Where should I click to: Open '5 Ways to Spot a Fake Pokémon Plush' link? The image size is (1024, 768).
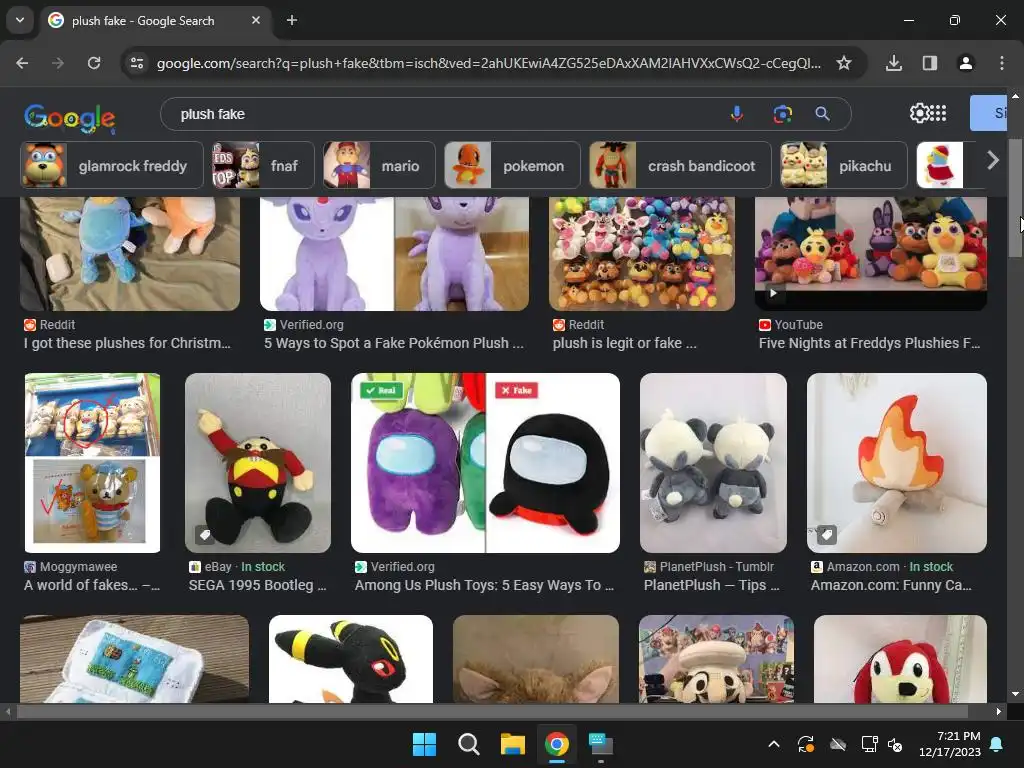(x=394, y=343)
